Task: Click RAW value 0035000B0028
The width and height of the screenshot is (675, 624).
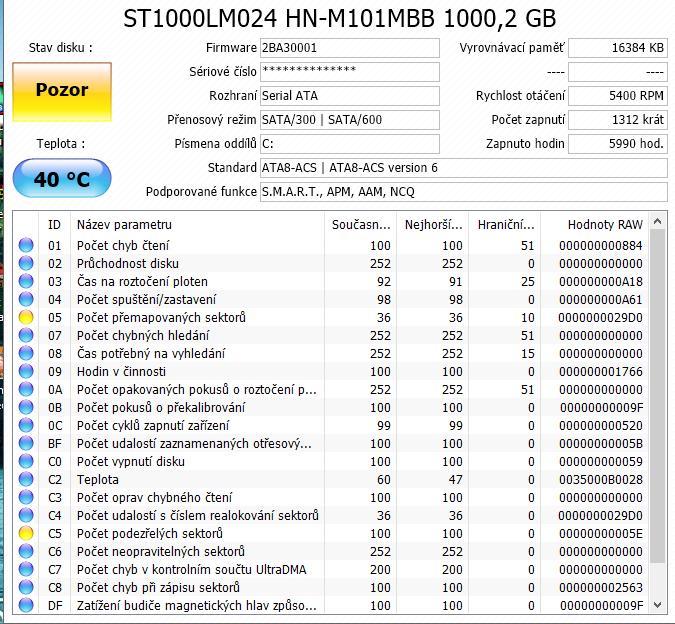Action: (601, 480)
